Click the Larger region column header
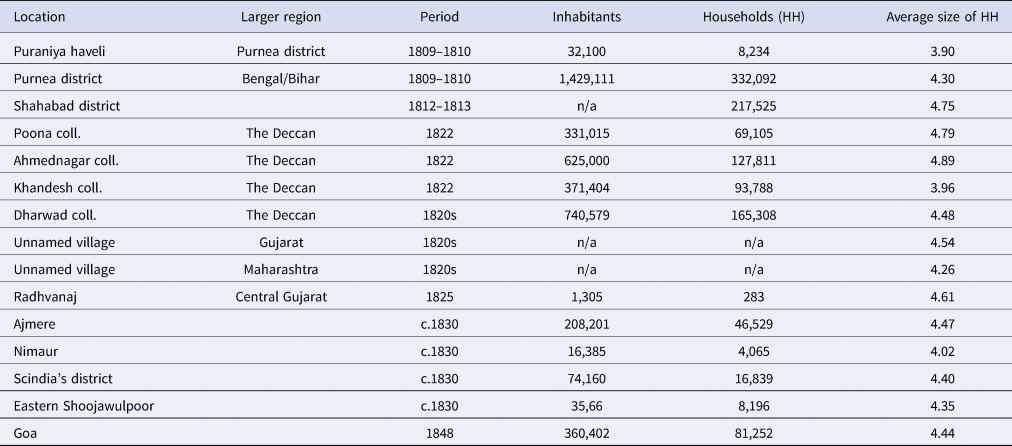Viewport: 1012px width, 446px height. point(281,17)
